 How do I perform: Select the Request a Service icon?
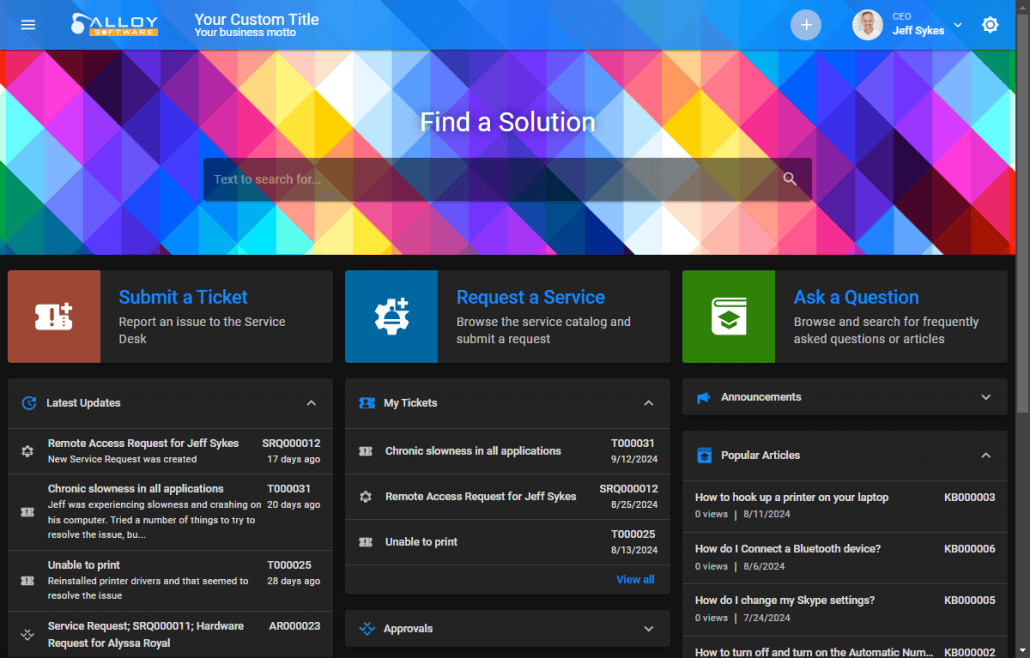[x=391, y=316]
